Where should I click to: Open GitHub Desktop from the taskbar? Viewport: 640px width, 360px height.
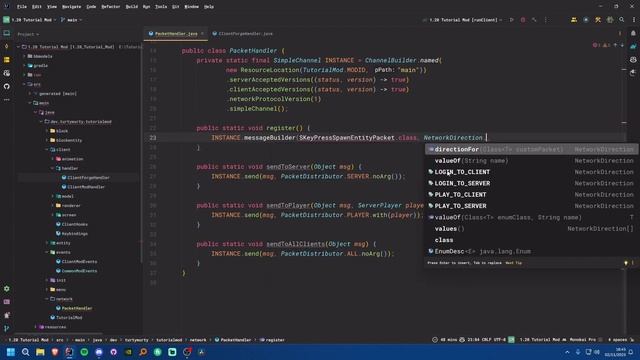(113, 352)
